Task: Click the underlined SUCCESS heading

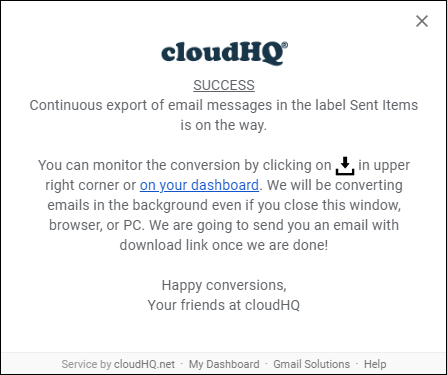Action: (x=224, y=85)
